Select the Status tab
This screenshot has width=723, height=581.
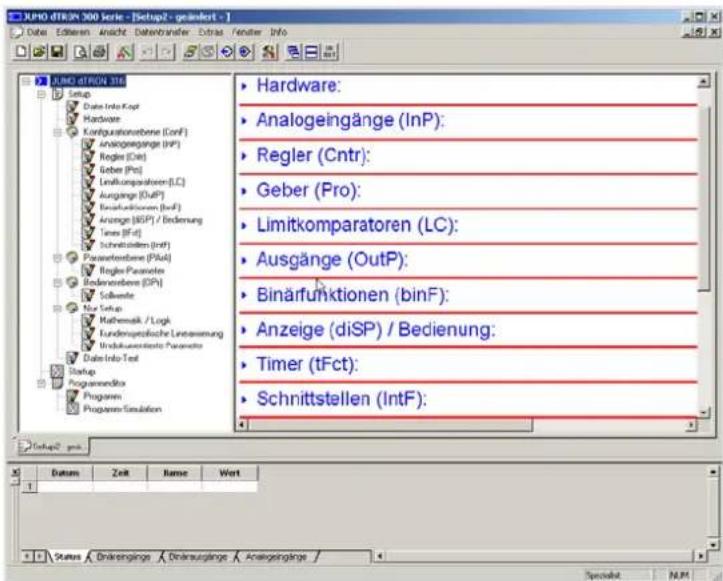point(67,557)
